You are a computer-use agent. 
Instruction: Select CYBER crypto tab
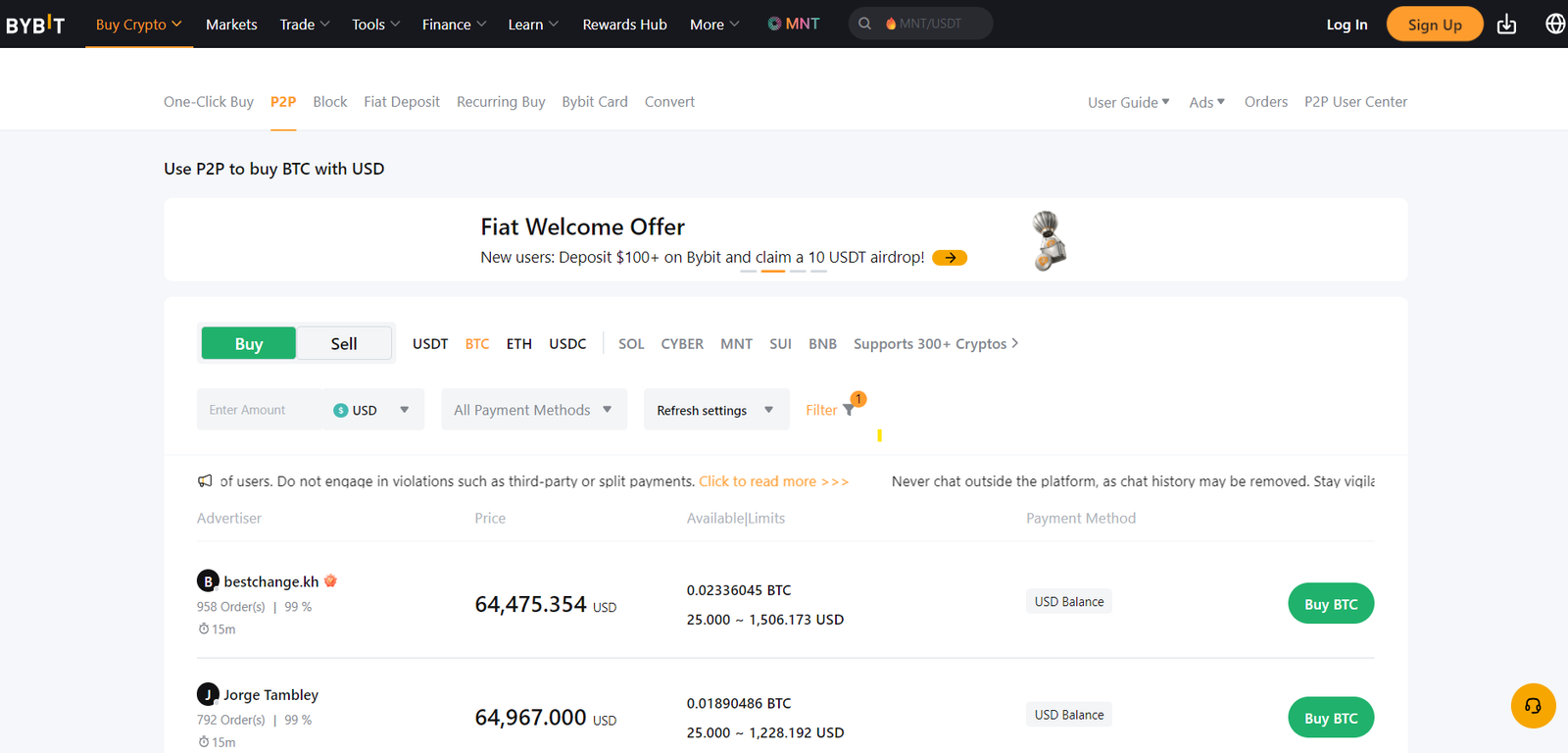point(682,344)
